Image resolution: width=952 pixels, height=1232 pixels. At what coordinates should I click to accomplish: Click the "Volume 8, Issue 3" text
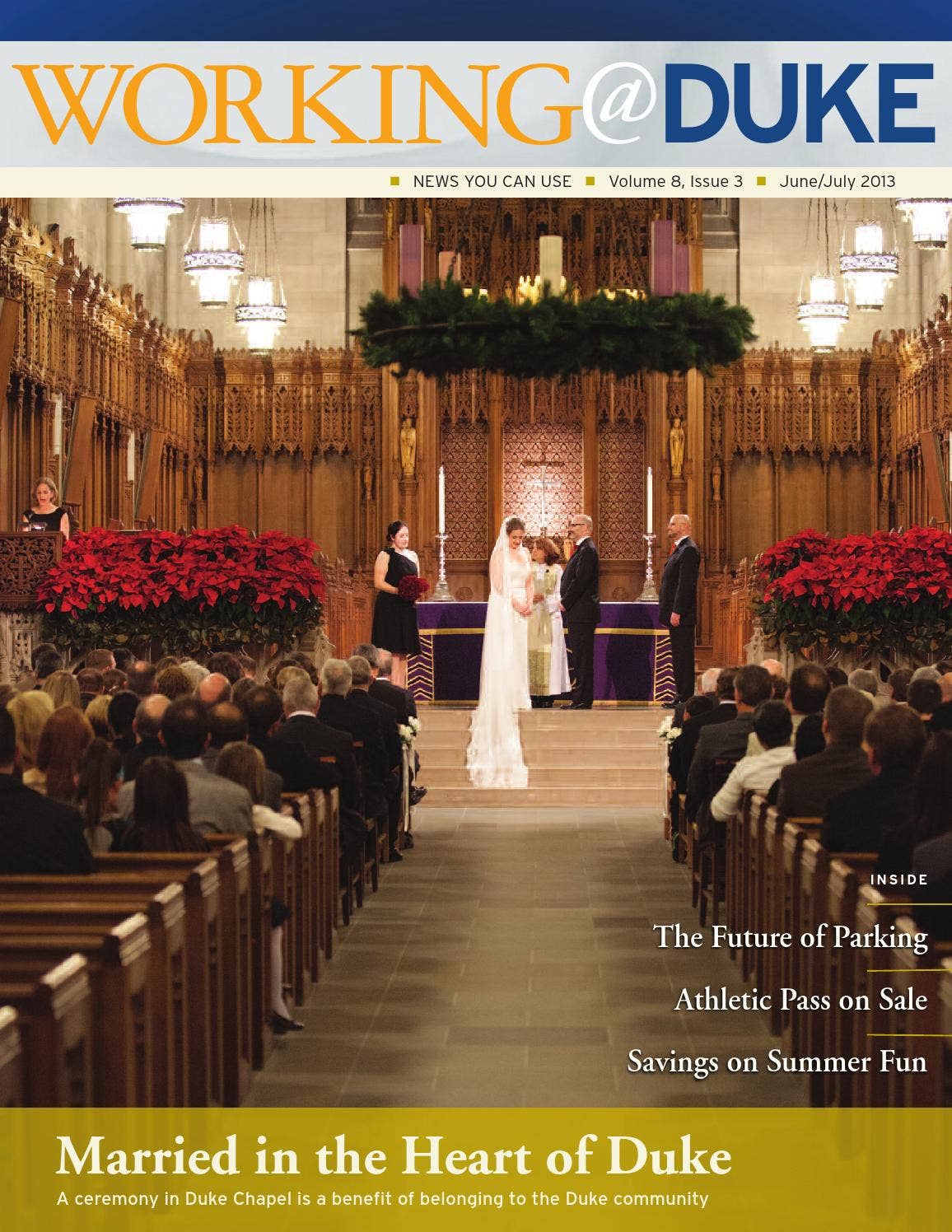pyautogui.click(x=675, y=182)
